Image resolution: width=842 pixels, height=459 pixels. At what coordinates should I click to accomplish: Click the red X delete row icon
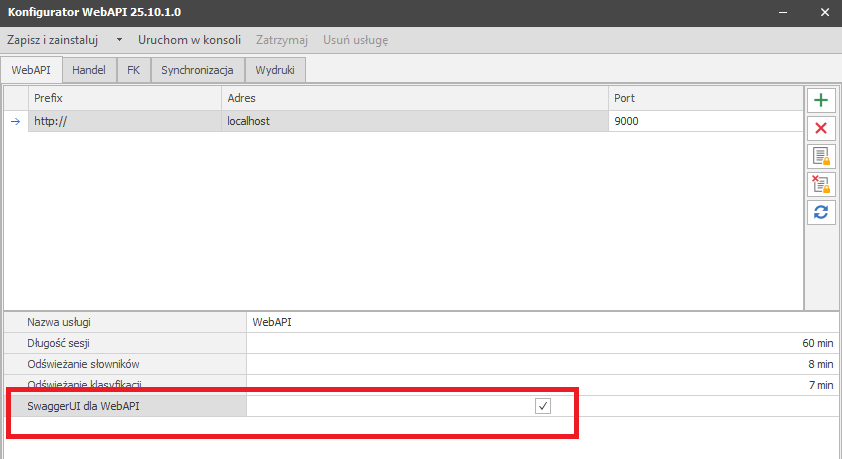[x=821, y=128]
